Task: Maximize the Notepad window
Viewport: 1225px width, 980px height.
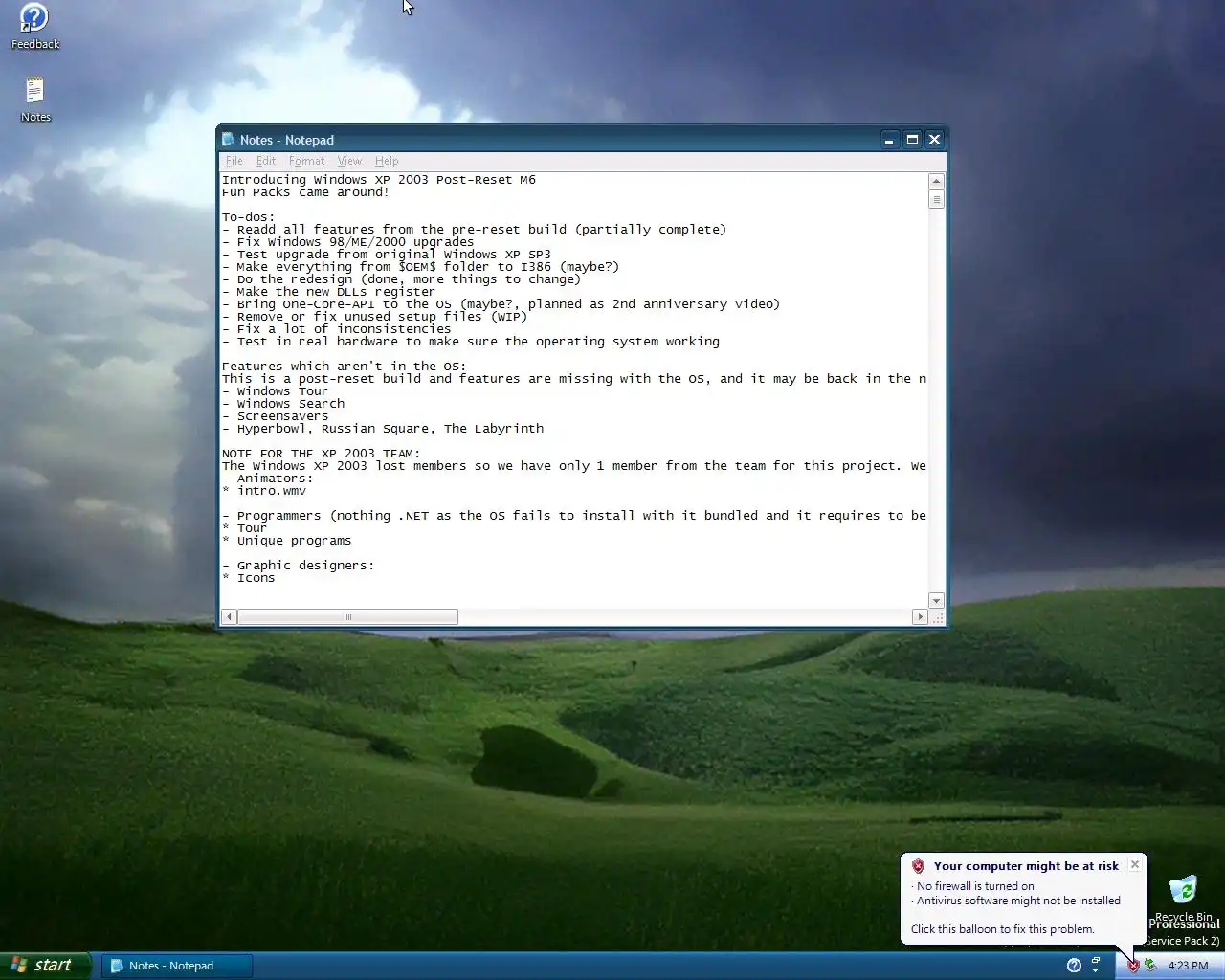Action: tap(912, 140)
